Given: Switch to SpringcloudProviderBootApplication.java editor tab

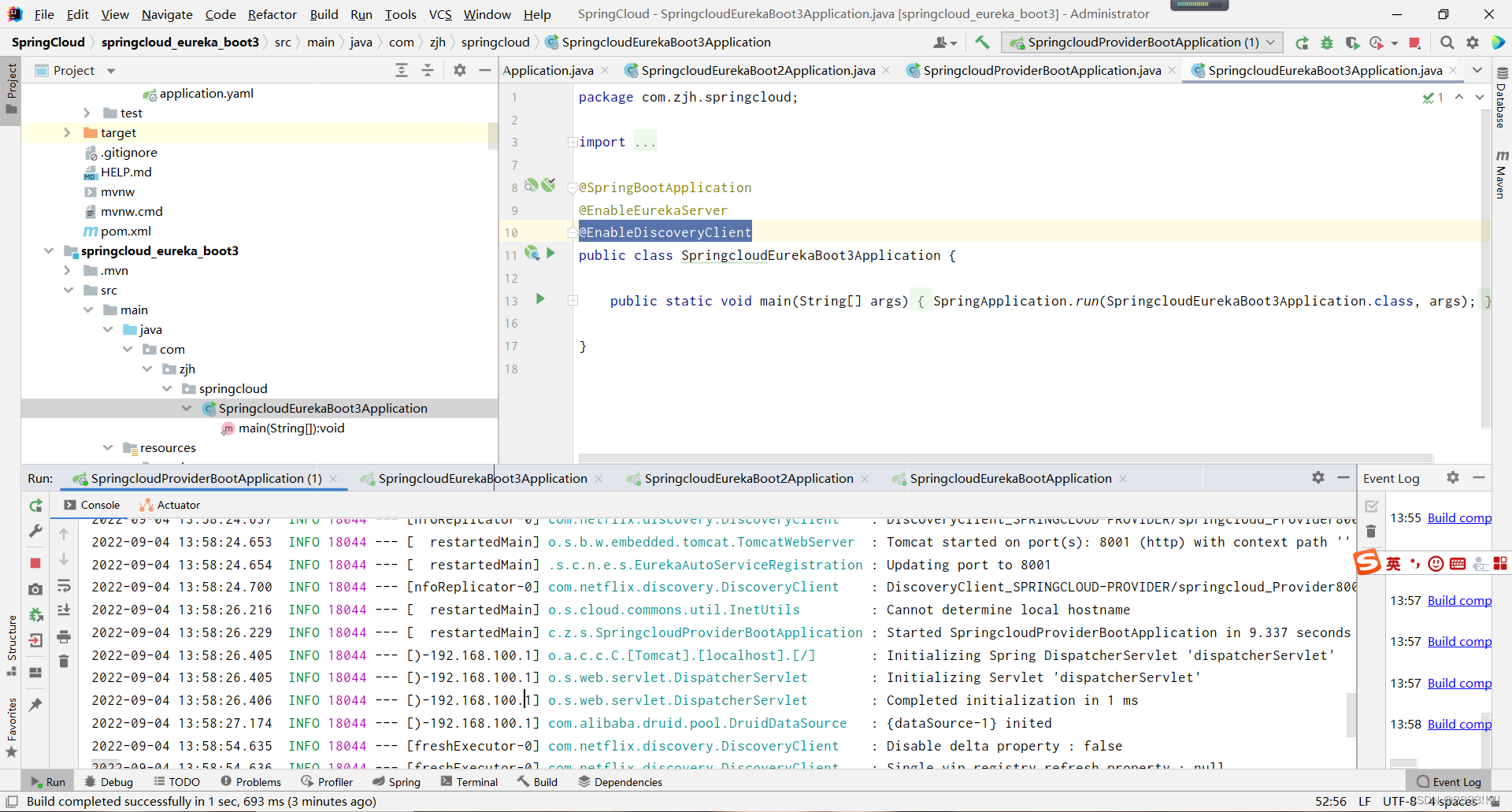Looking at the screenshot, I should (x=1041, y=70).
